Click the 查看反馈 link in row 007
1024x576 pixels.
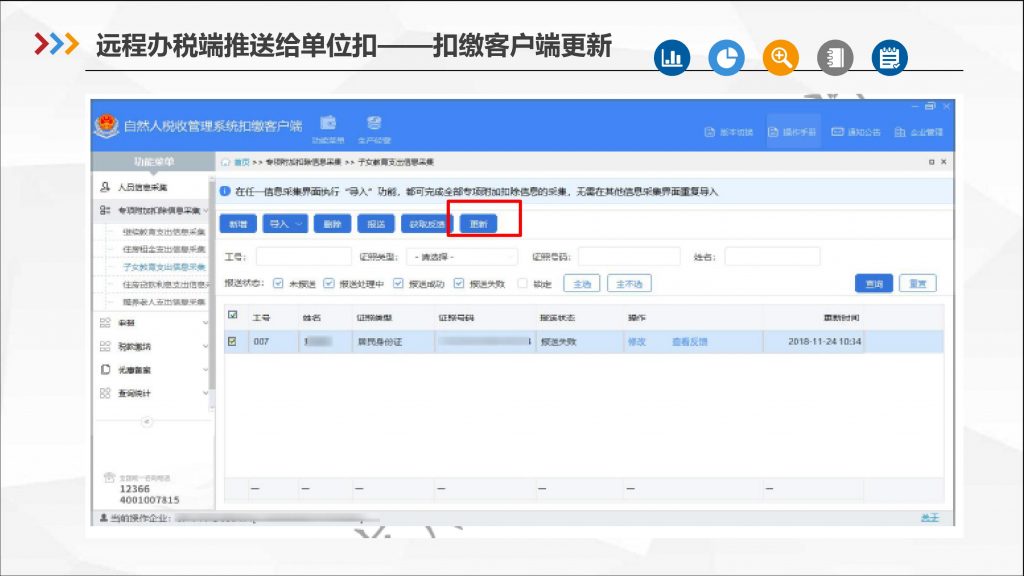pyautogui.click(x=689, y=342)
